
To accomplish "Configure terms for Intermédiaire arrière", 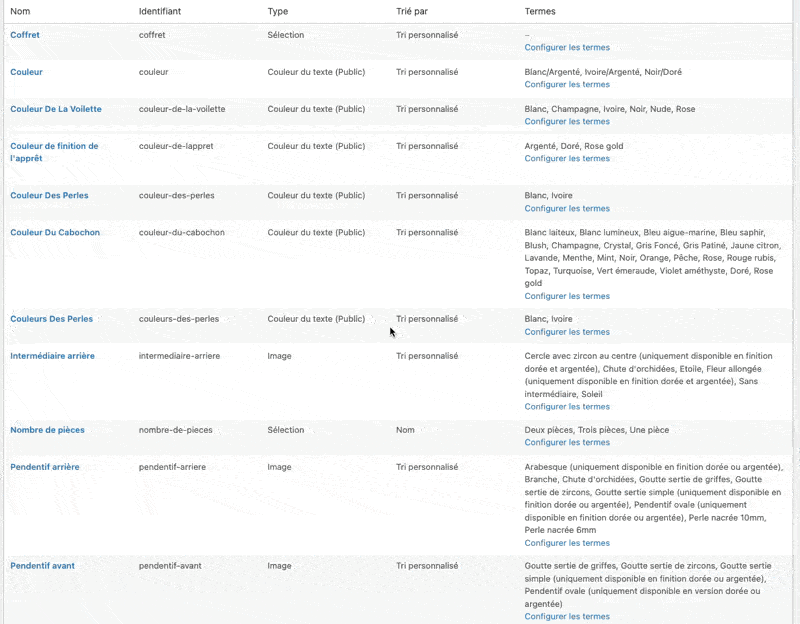I will tap(567, 407).
